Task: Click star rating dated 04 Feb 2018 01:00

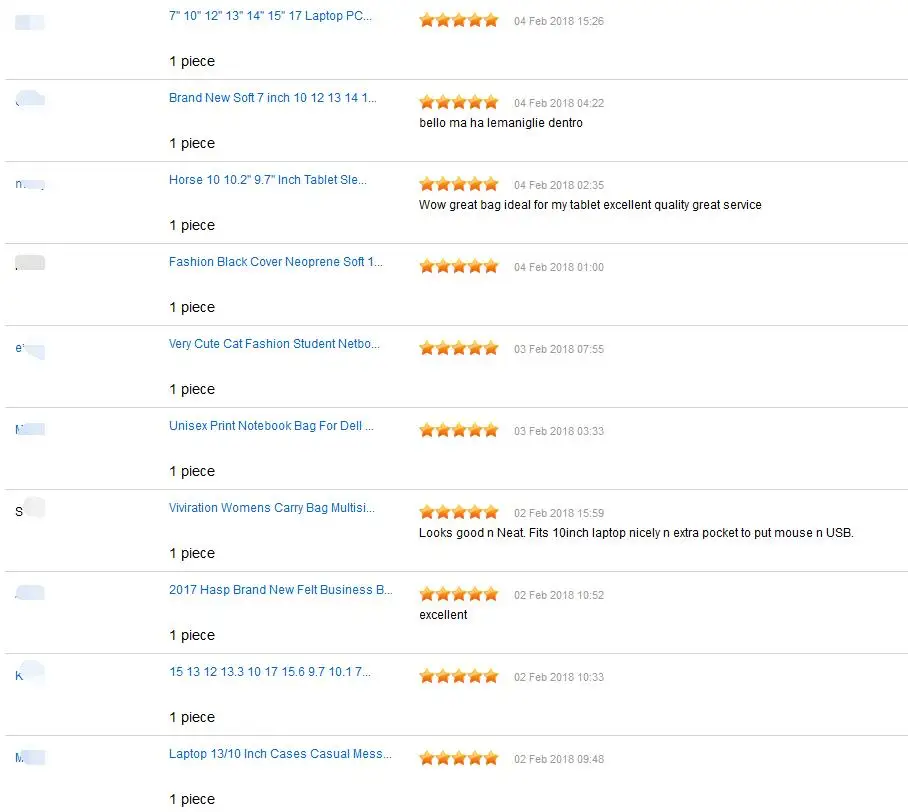Action: click(459, 266)
